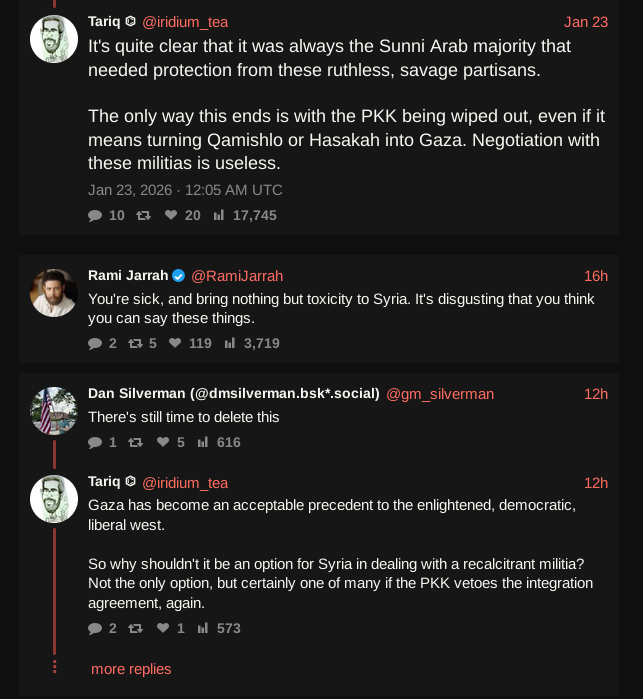Like the Jan 23 tweet with 20 hearts
The width and height of the screenshot is (643, 699).
171,215
